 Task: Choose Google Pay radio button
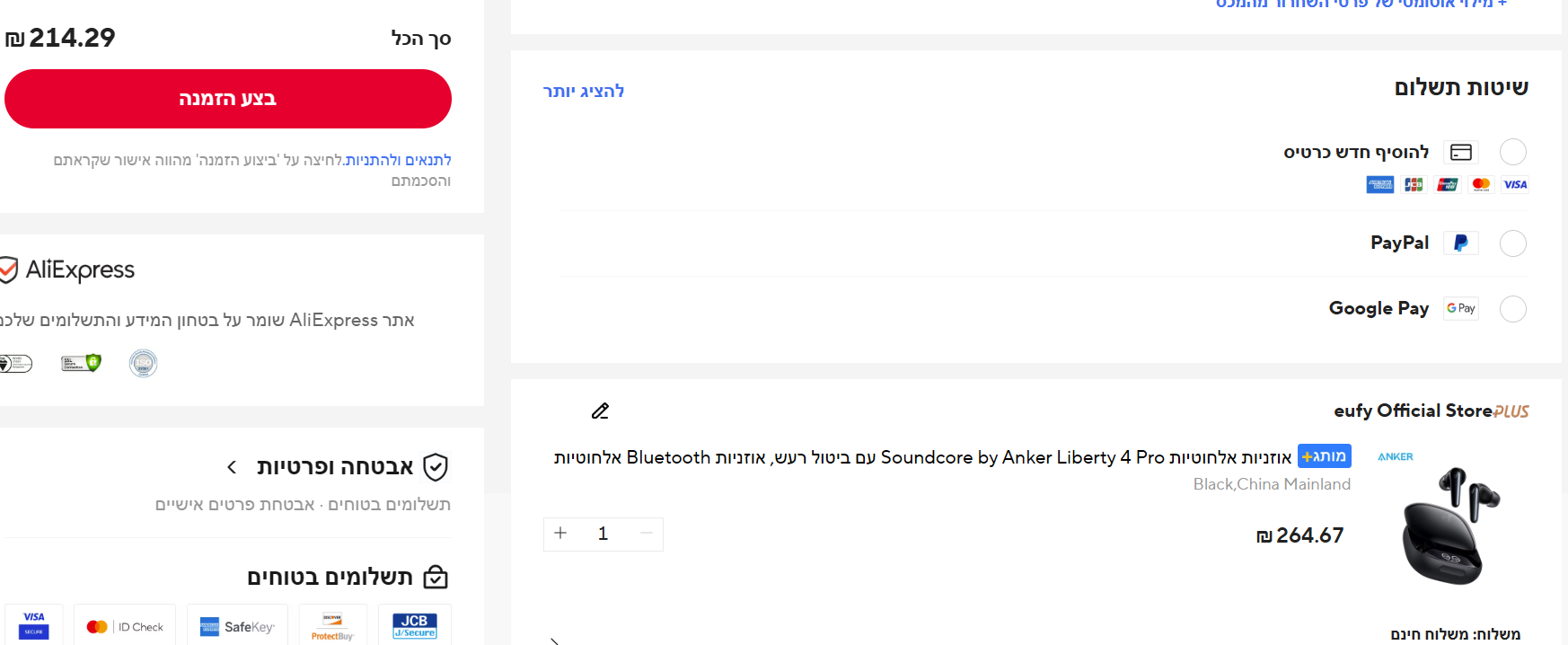pos(1513,309)
